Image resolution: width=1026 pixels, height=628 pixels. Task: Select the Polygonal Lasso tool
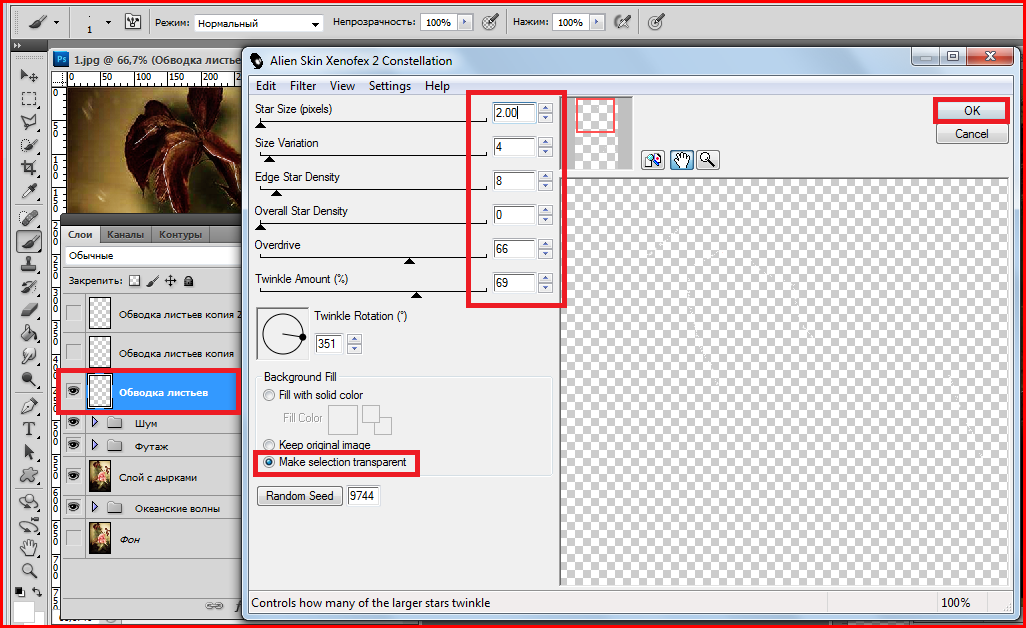click(29, 122)
